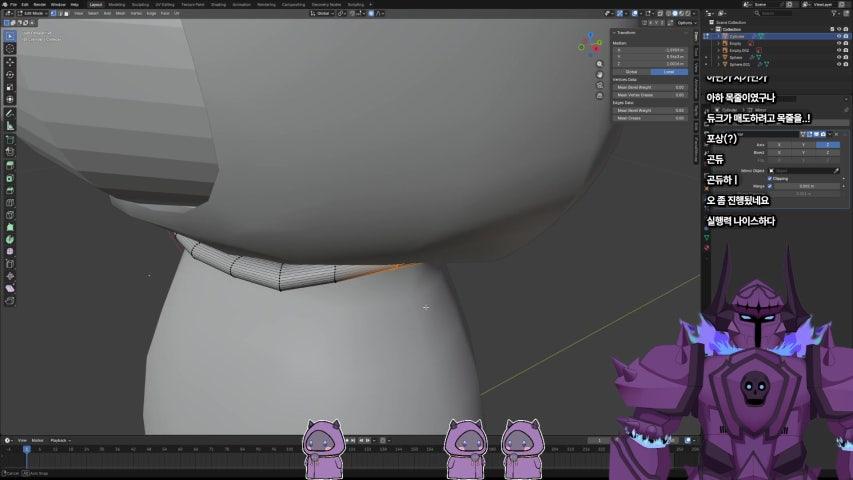Toggle Collection visibility eye
This screenshot has width=853, height=480.
(838, 29)
